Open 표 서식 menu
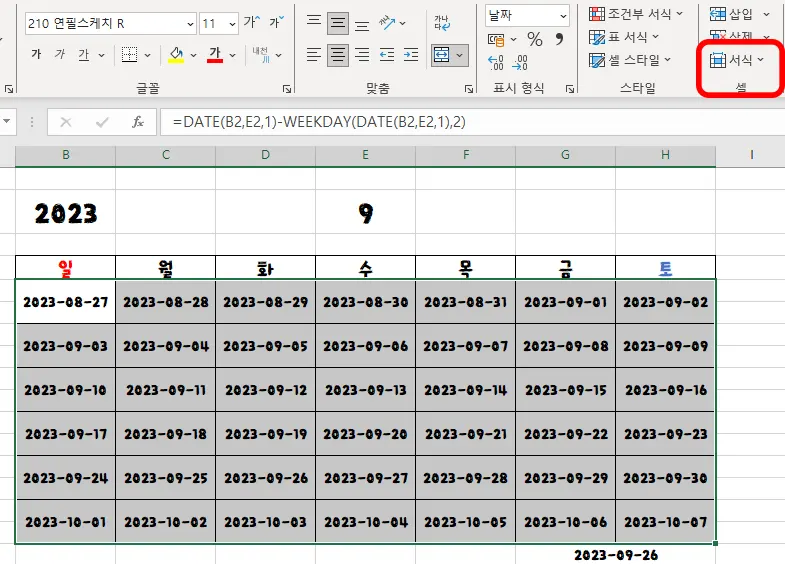The width and height of the screenshot is (785, 564). click(x=624, y=37)
